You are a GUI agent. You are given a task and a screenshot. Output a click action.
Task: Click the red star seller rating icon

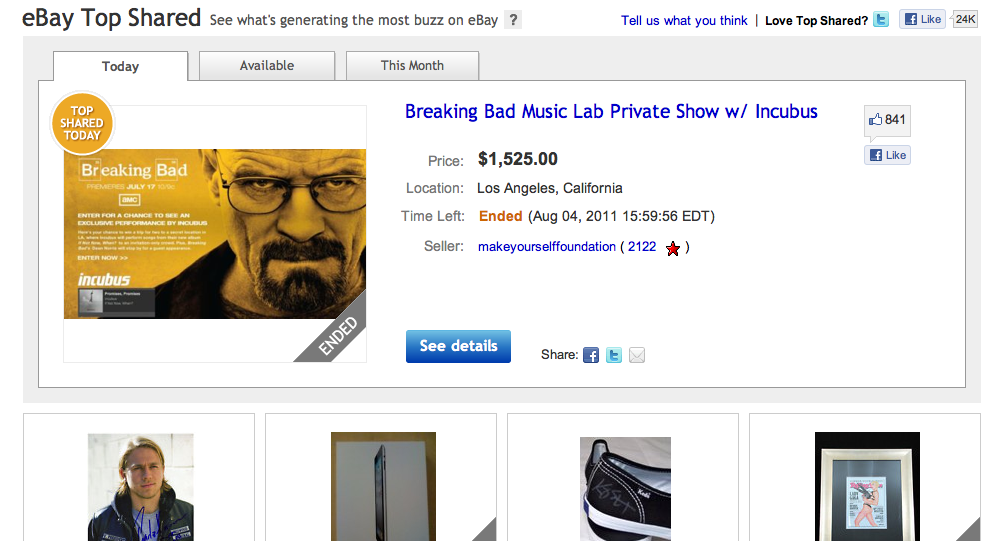673,248
